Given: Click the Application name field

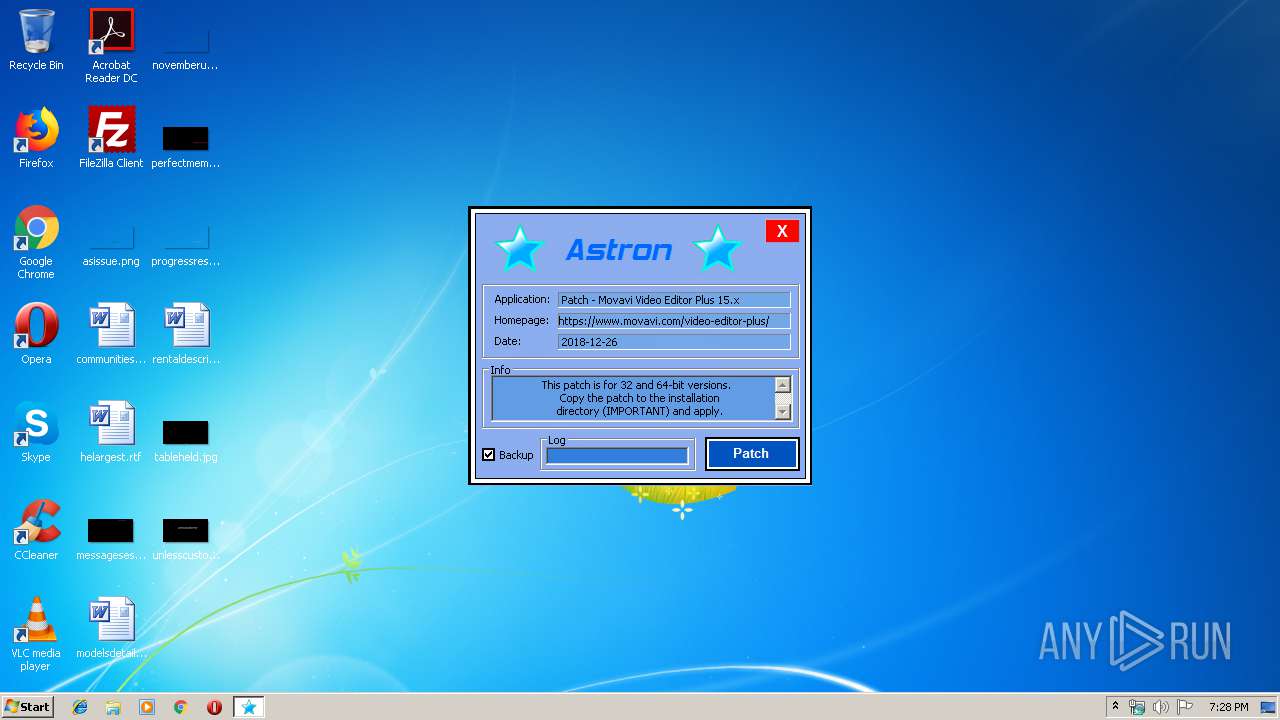Looking at the screenshot, I should (x=673, y=300).
